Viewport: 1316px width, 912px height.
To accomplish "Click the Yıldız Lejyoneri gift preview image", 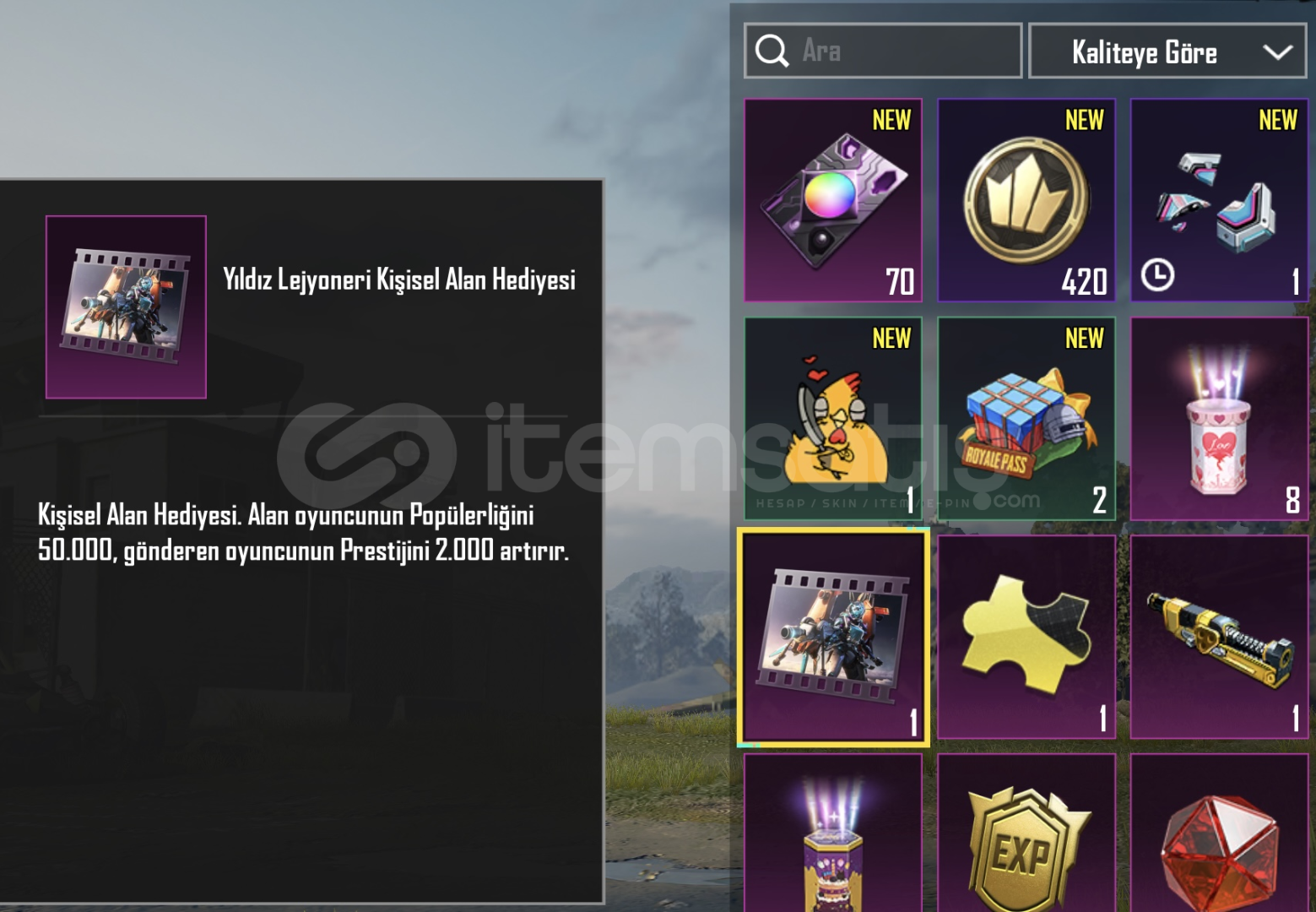I will 126,307.
